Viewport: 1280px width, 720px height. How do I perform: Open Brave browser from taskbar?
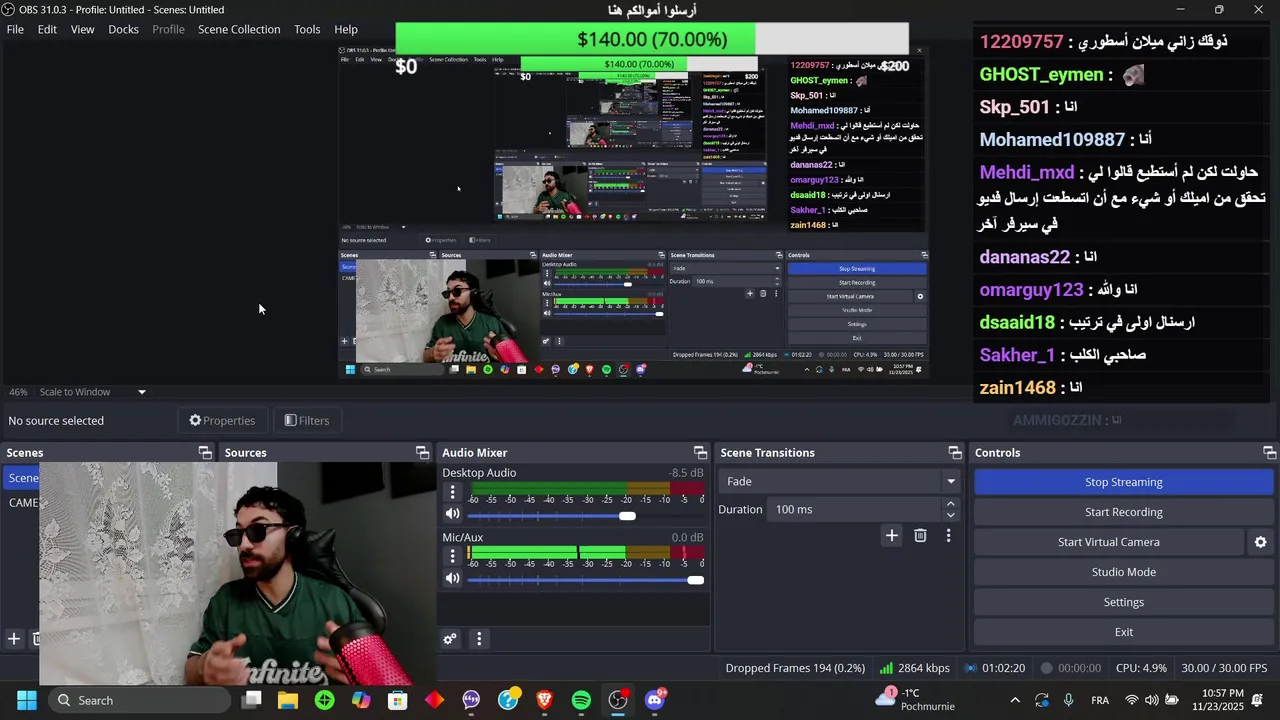(544, 700)
